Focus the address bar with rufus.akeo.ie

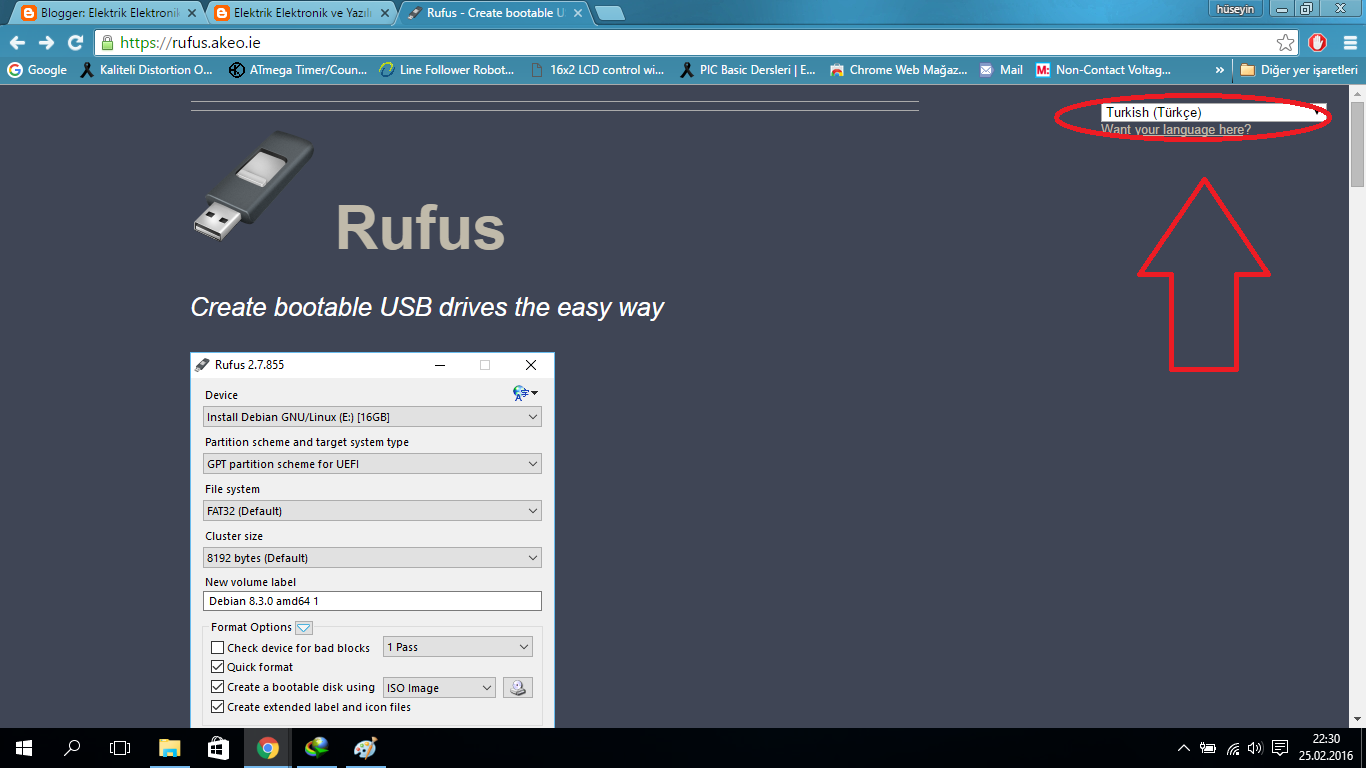click(x=697, y=43)
